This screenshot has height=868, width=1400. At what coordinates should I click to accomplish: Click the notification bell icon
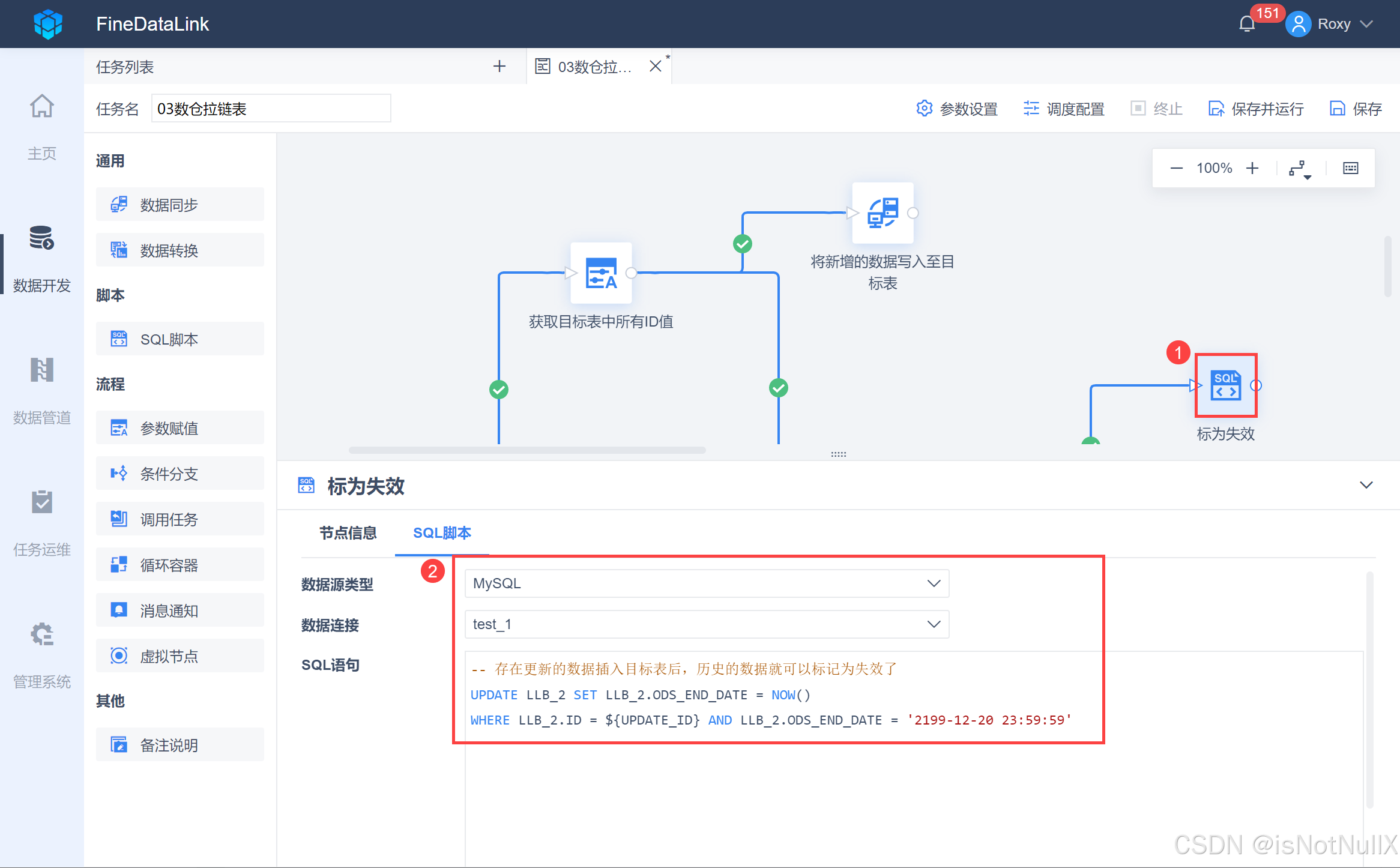(1246, 24)
